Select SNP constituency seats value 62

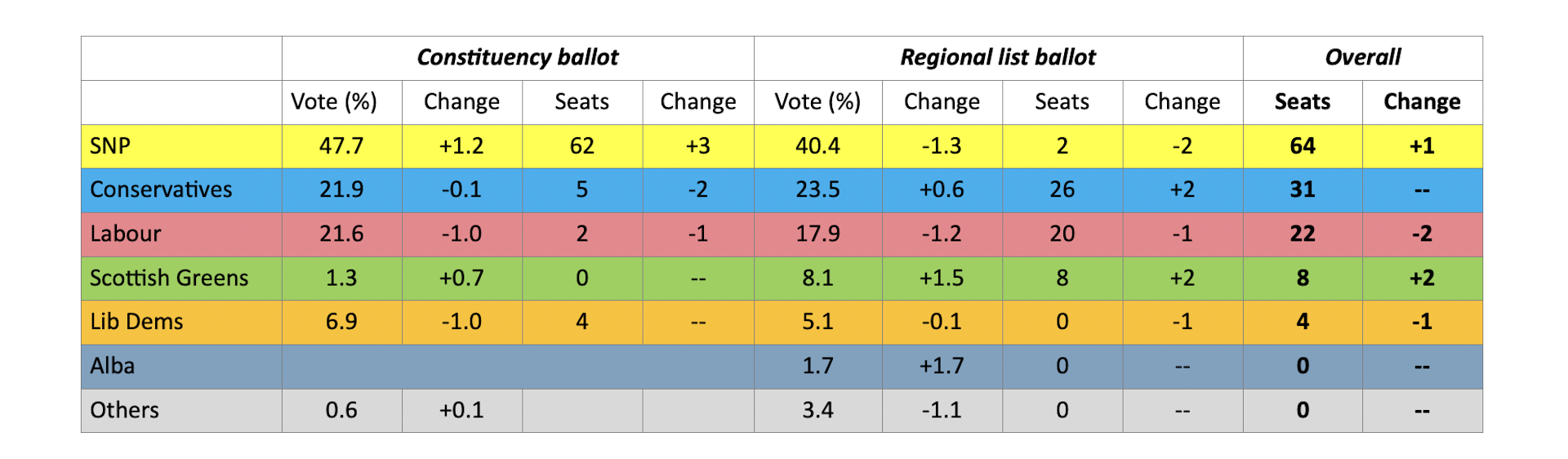click(581, 146)
